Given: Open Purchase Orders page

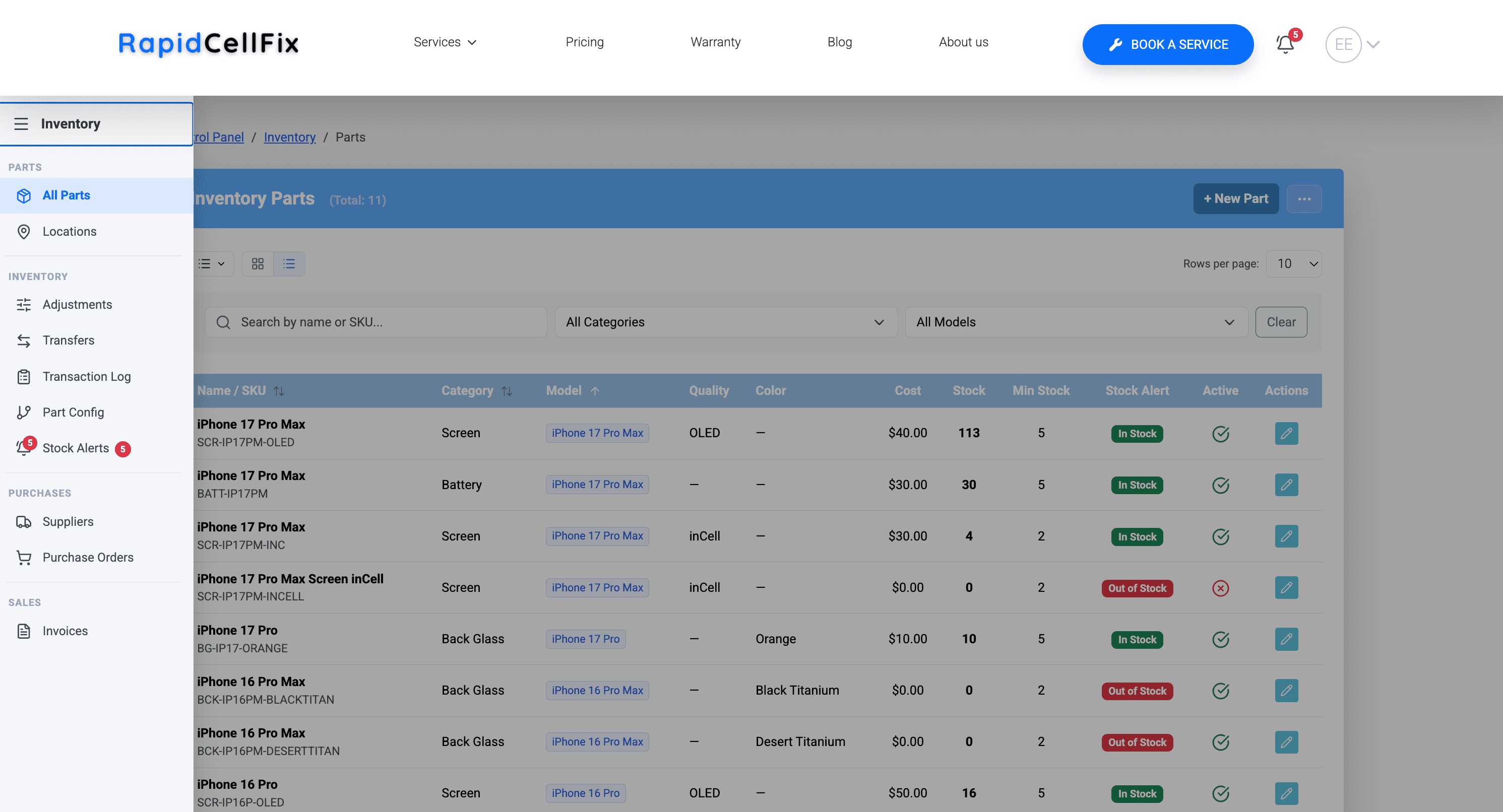Looking at the screenshot, I should [96, 557].
